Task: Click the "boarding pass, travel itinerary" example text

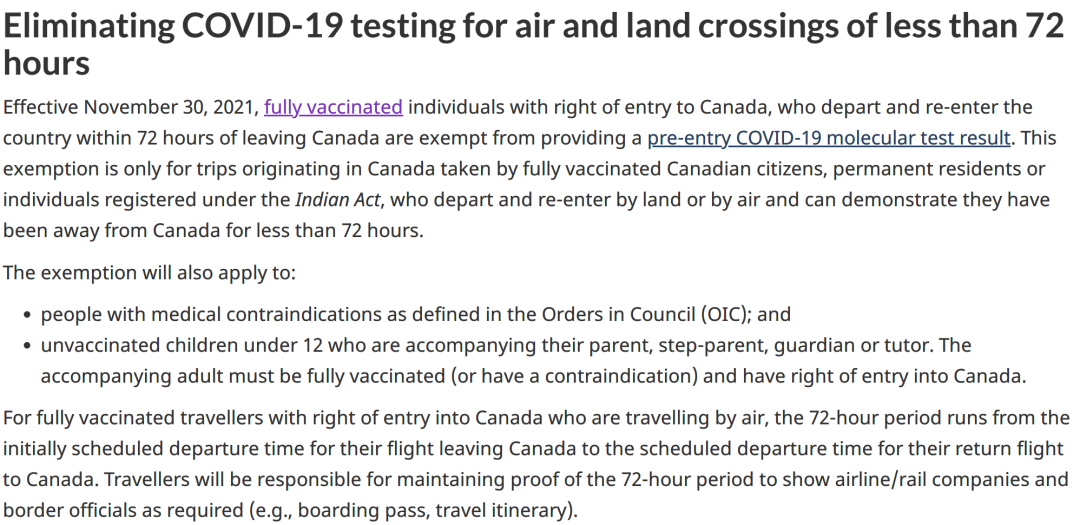Action: coord(433,511)
